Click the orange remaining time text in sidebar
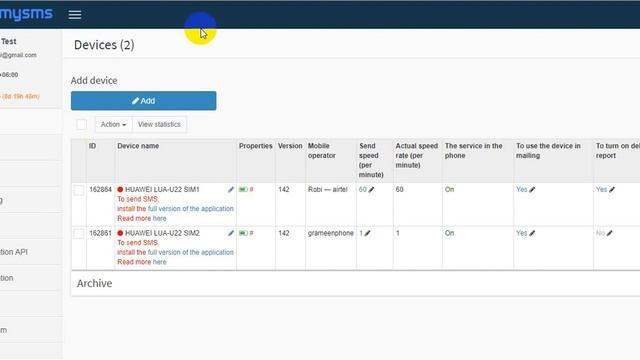Viewport: 640px width, 360px height. (x=20, y=97)
